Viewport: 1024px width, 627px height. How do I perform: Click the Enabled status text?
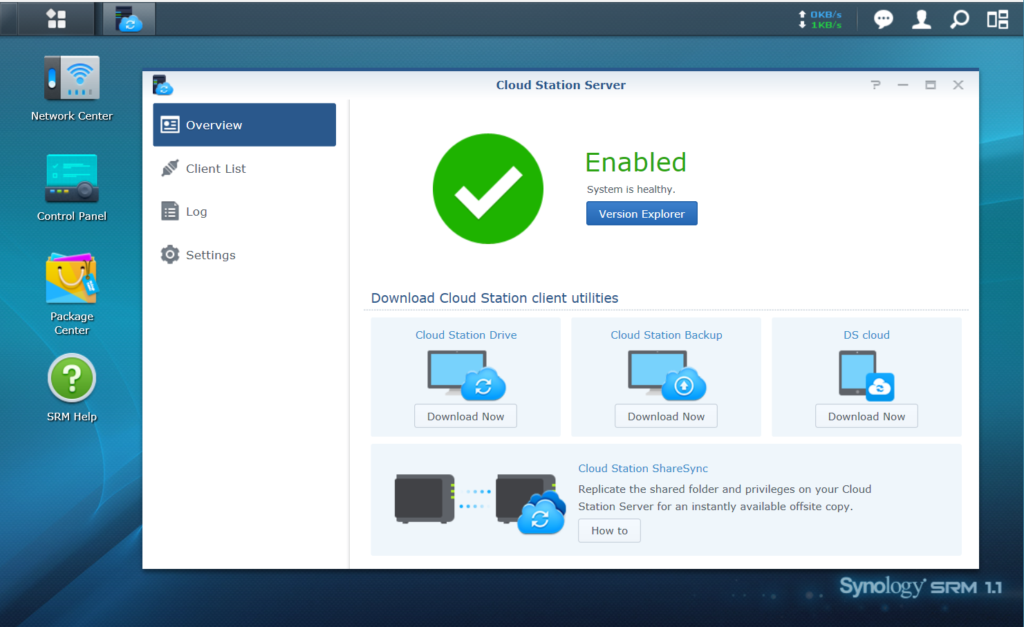point(635,162)
